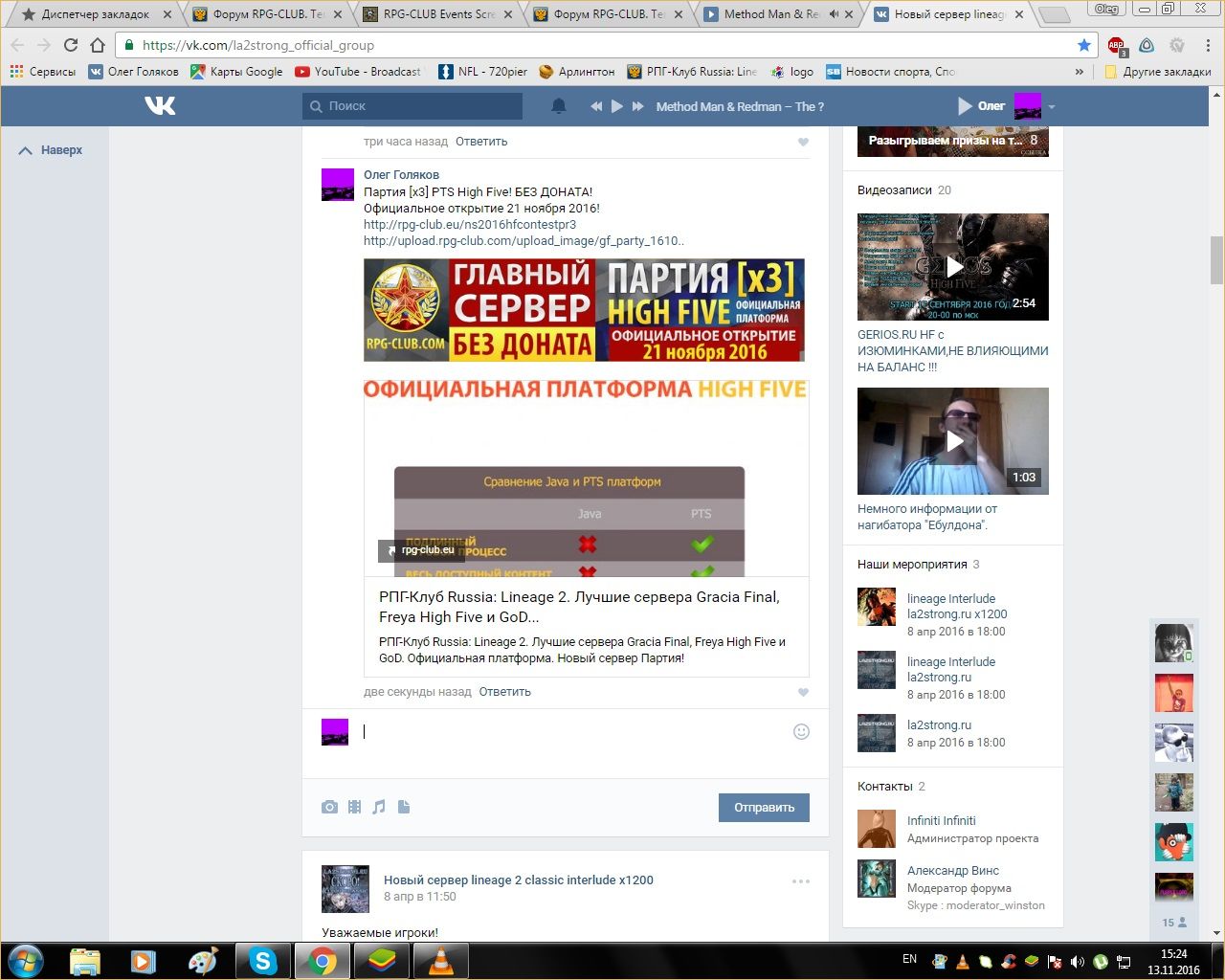
Task: Open the system volume control
Action: point(1078,961)
